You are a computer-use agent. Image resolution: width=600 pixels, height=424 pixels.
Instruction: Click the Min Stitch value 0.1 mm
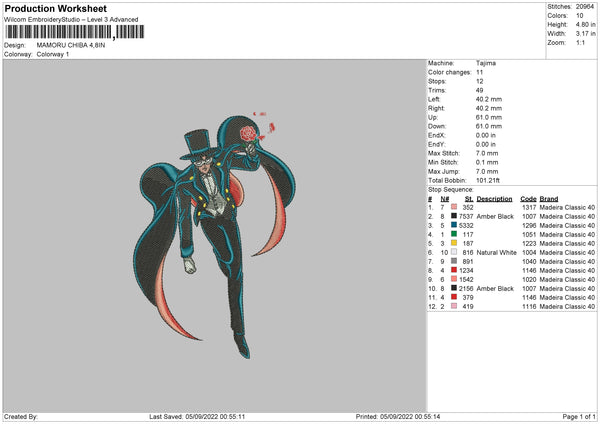point(487,162)
